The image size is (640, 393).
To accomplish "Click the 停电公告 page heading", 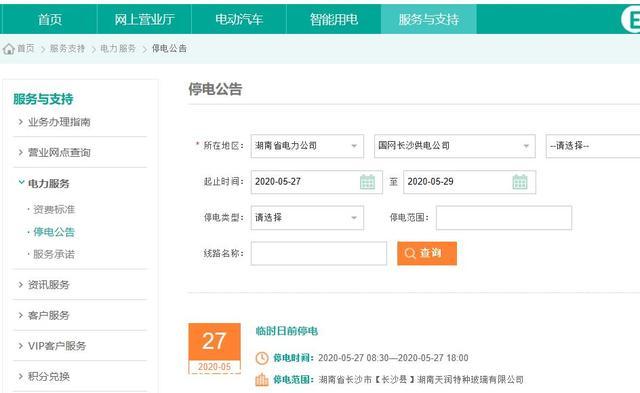I will tap(215, 89).
